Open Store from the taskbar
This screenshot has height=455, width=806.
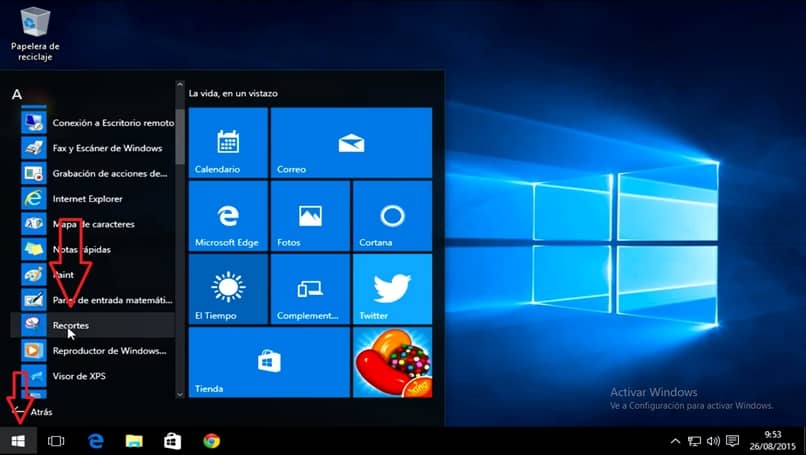[x=173, y=441]
